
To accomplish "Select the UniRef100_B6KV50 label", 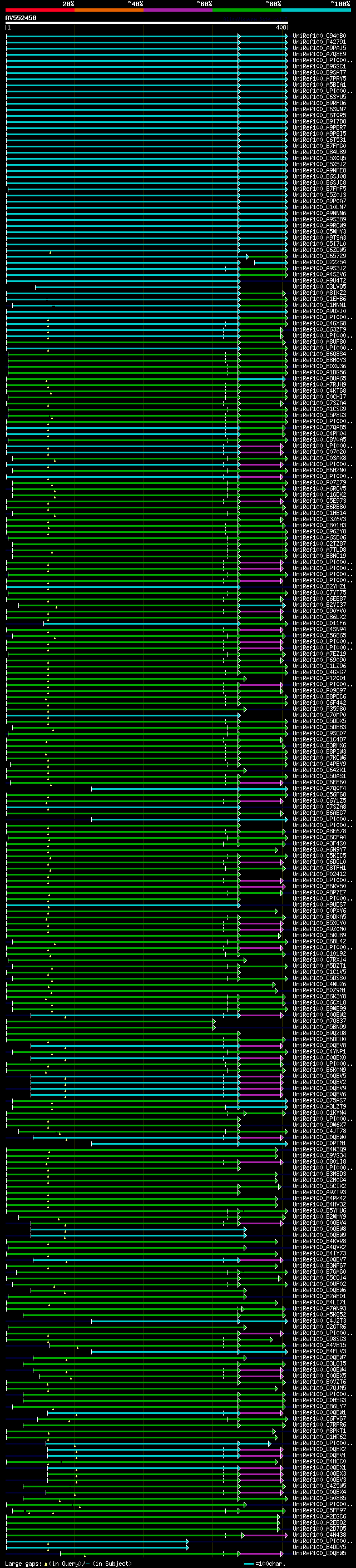I will click(x=319, y=886).
